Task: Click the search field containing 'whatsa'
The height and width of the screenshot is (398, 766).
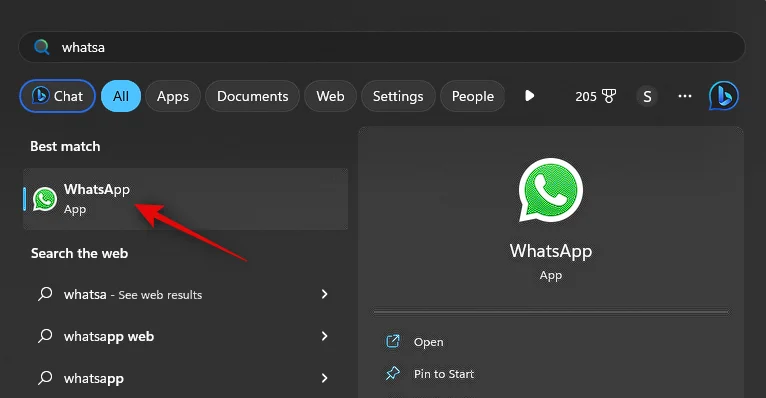Action: coord(382,47)
